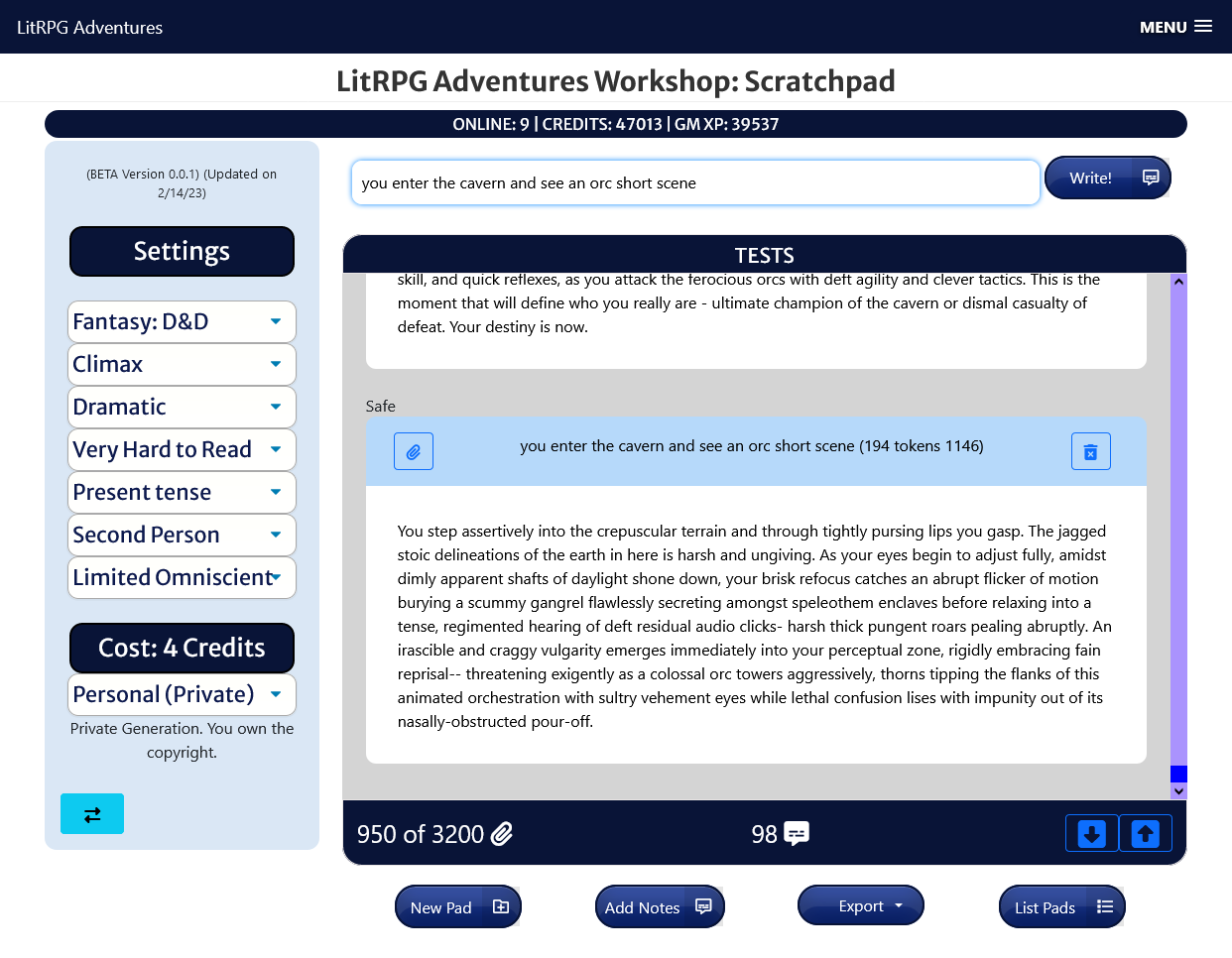Click the purple scrollbar track
This screenshot has height=958, width=1232.
click(x=1178, y=526)
